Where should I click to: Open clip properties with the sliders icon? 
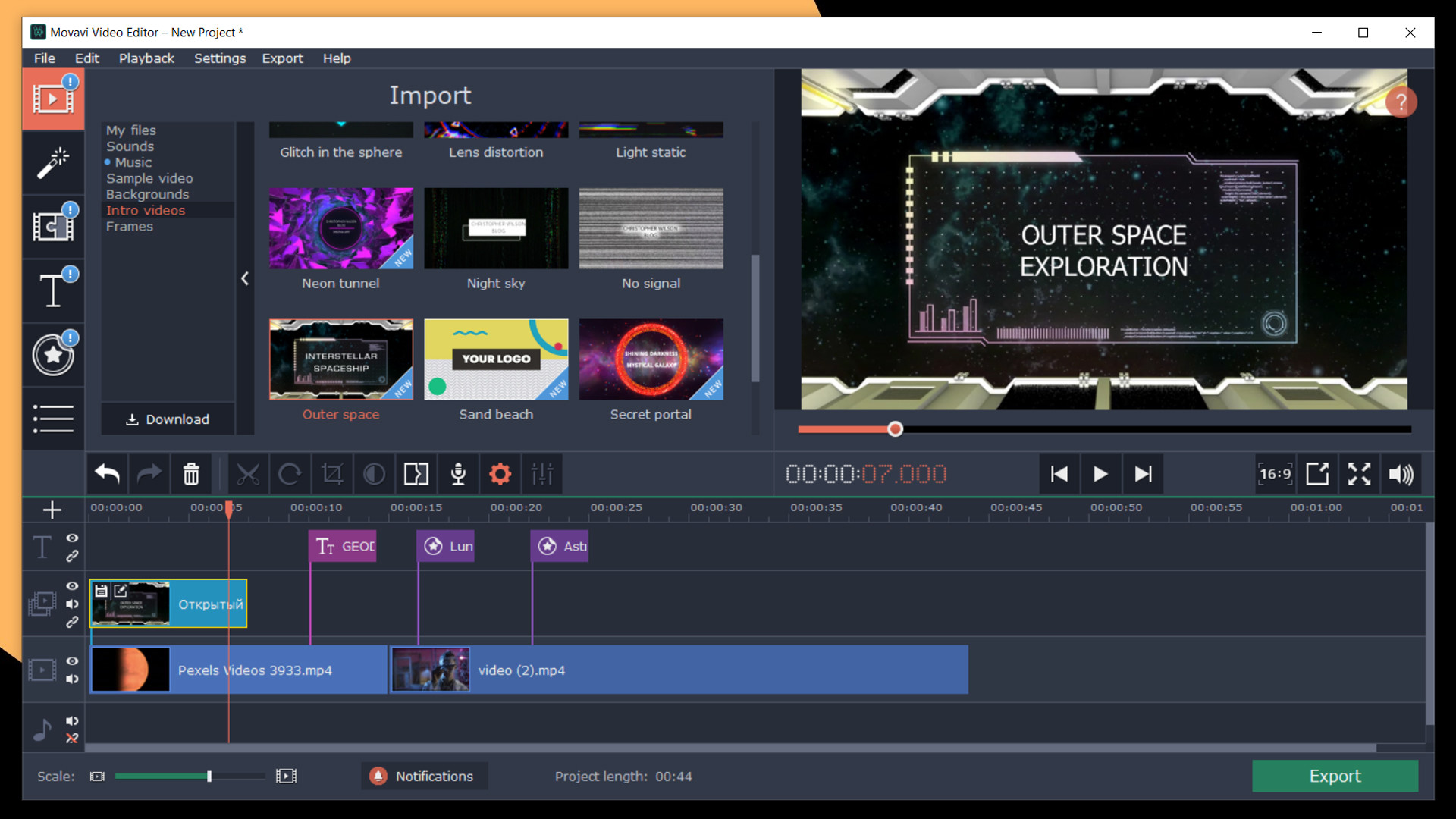click(541, 473)
